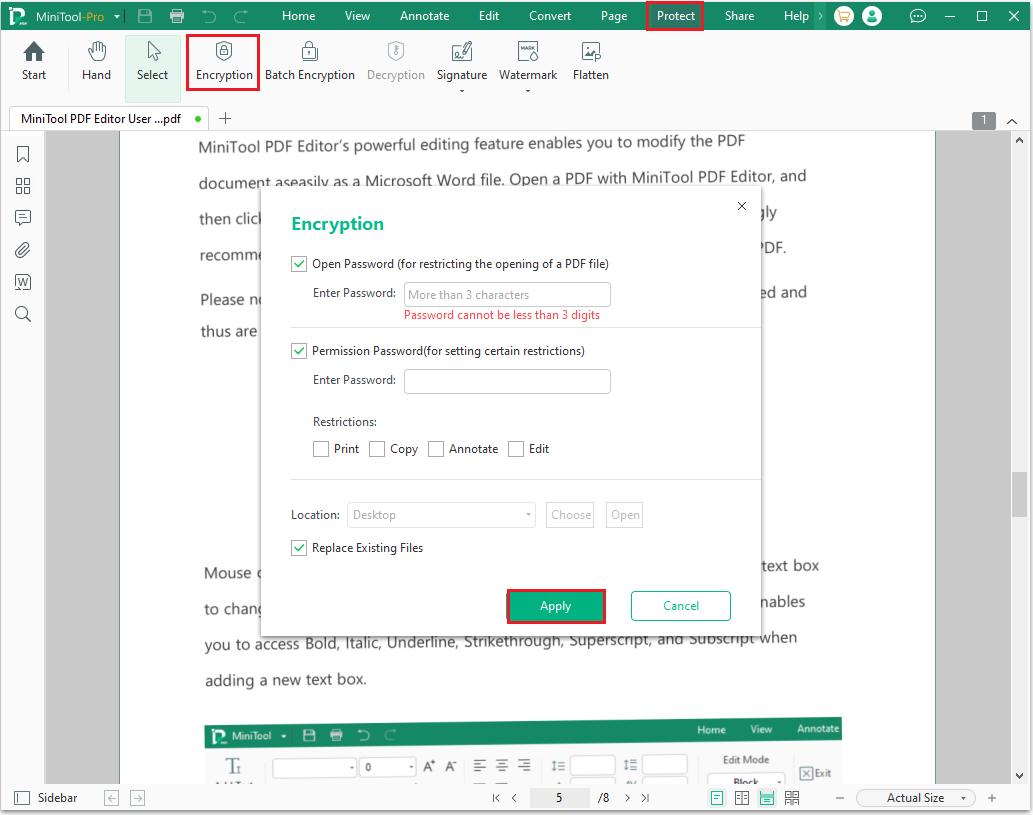Open the Annotate menu tab
The width and height of the screenshot is (1033, 815).
coord(424,16)
